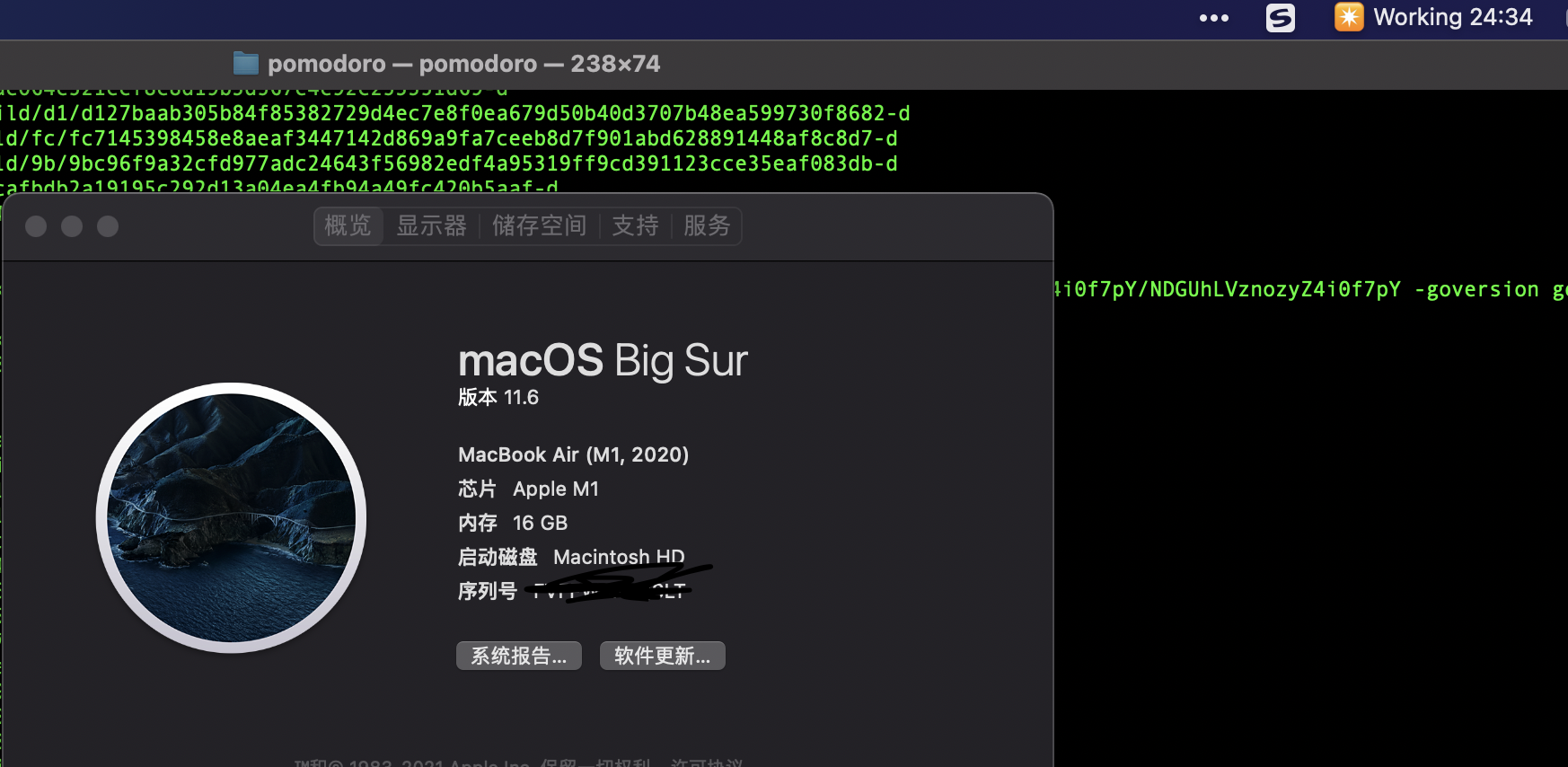Click the Sogou input method icon
Image resolution: width=1568 pixels, height=767 pixels.
1281,18
